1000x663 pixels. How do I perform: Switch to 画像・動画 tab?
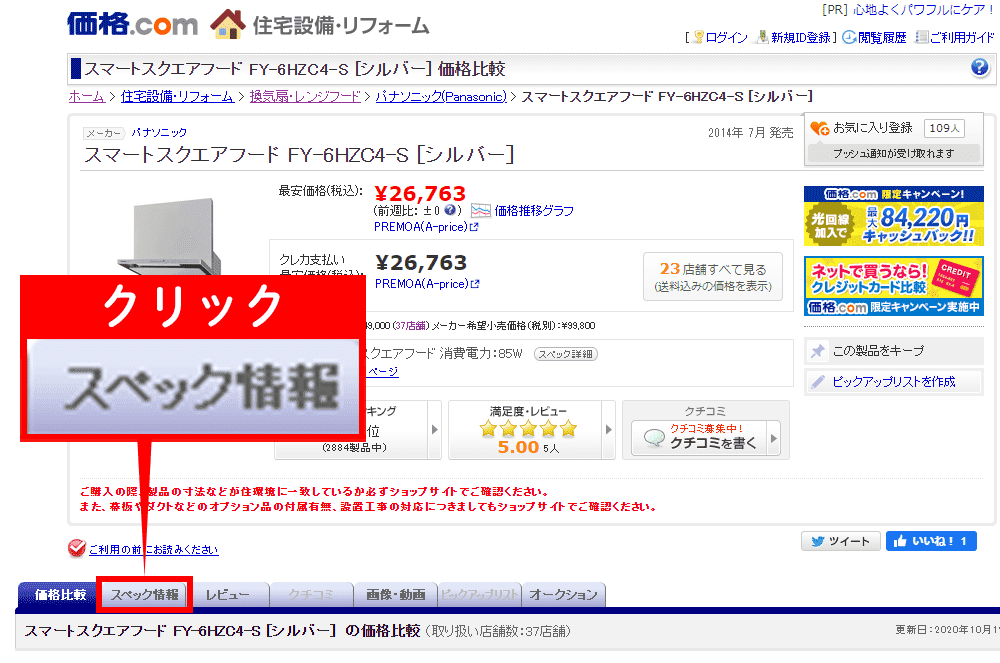tap(395, 595)
